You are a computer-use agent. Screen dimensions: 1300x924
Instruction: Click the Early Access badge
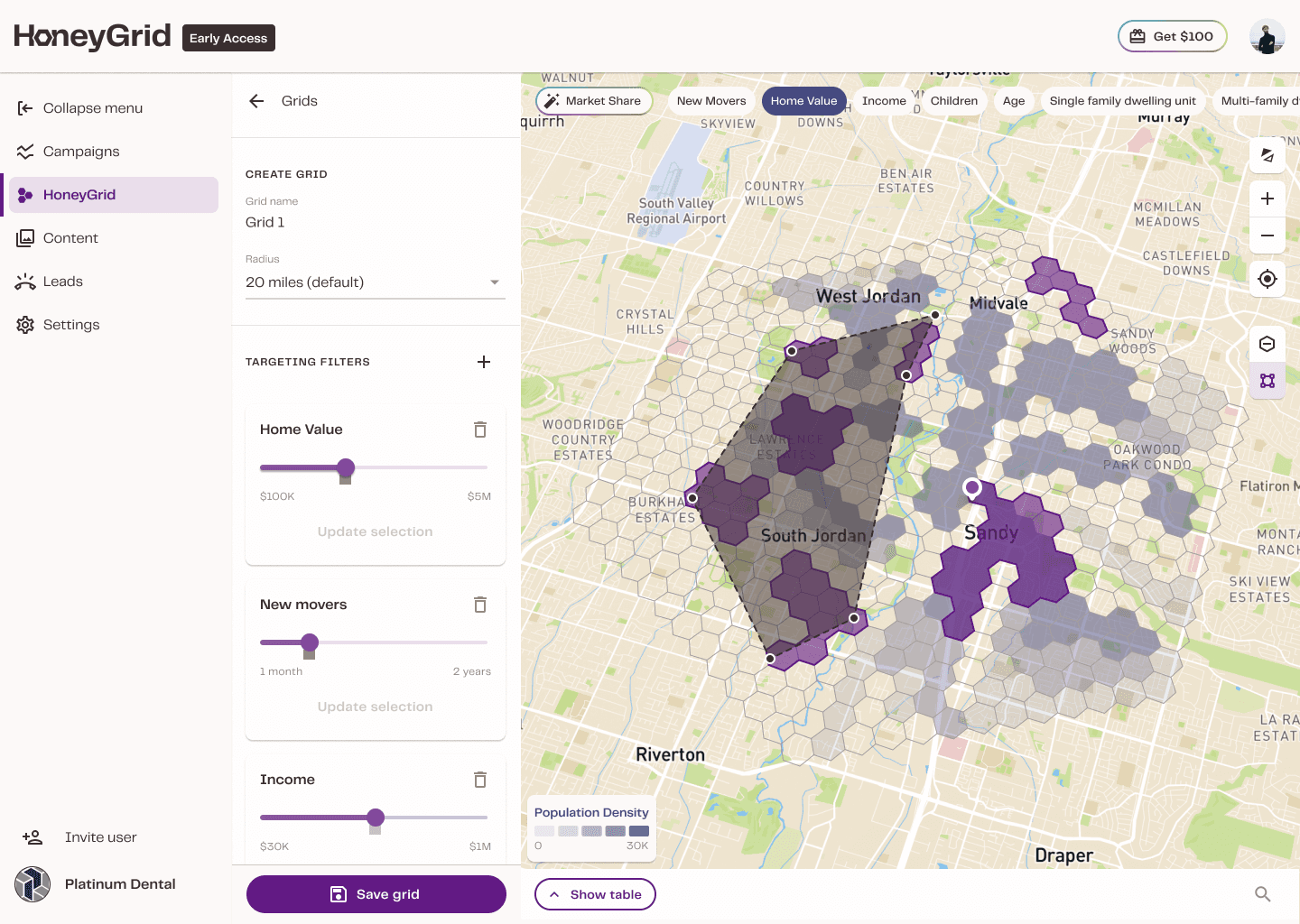(x=228, y=38)
